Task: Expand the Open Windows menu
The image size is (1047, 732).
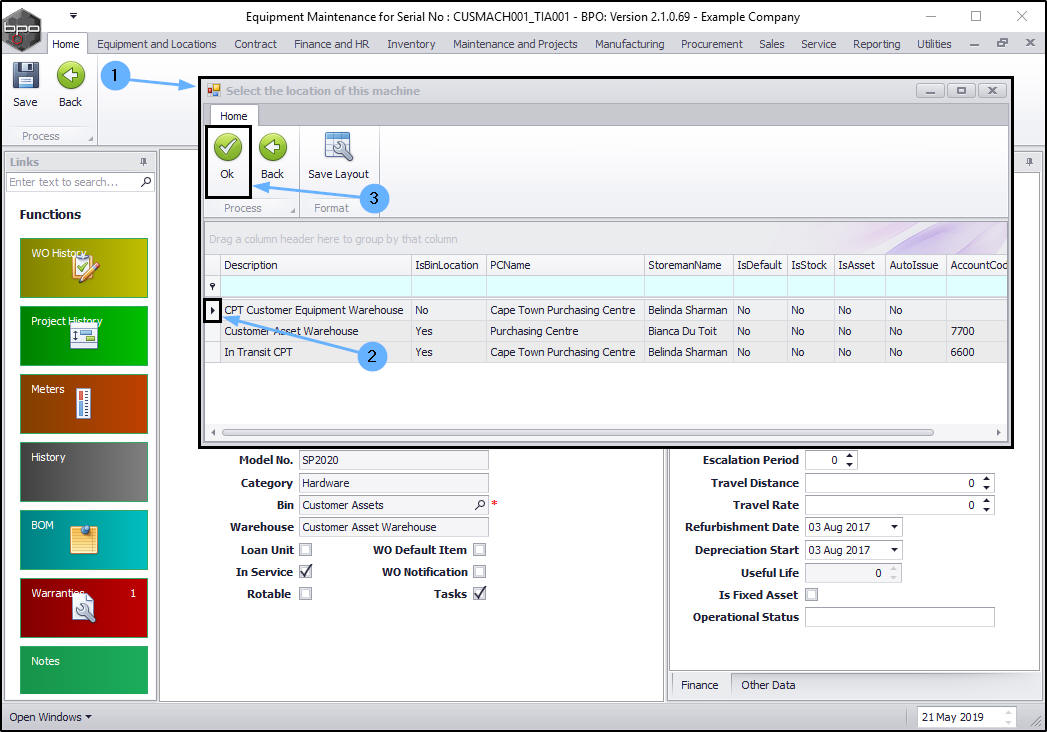Action: pyautogui.click(x=50, y=717)
